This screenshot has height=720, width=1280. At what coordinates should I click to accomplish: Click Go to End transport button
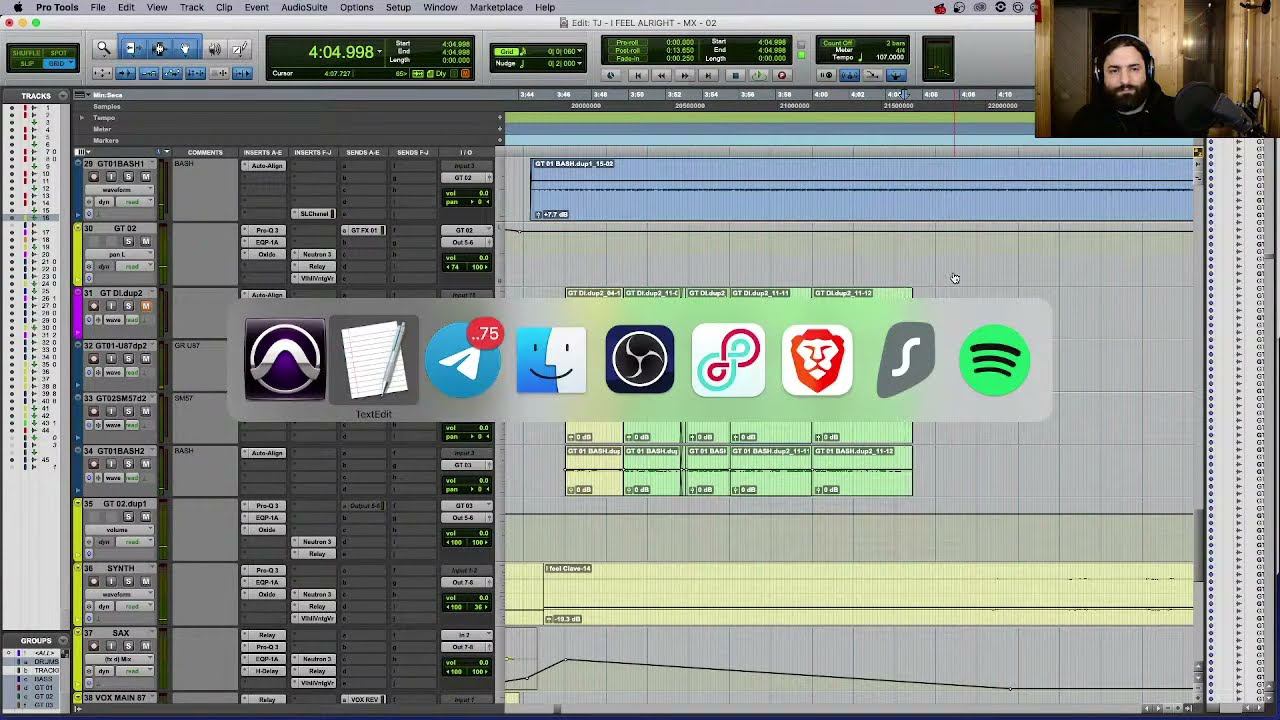[x=709, y=75]
